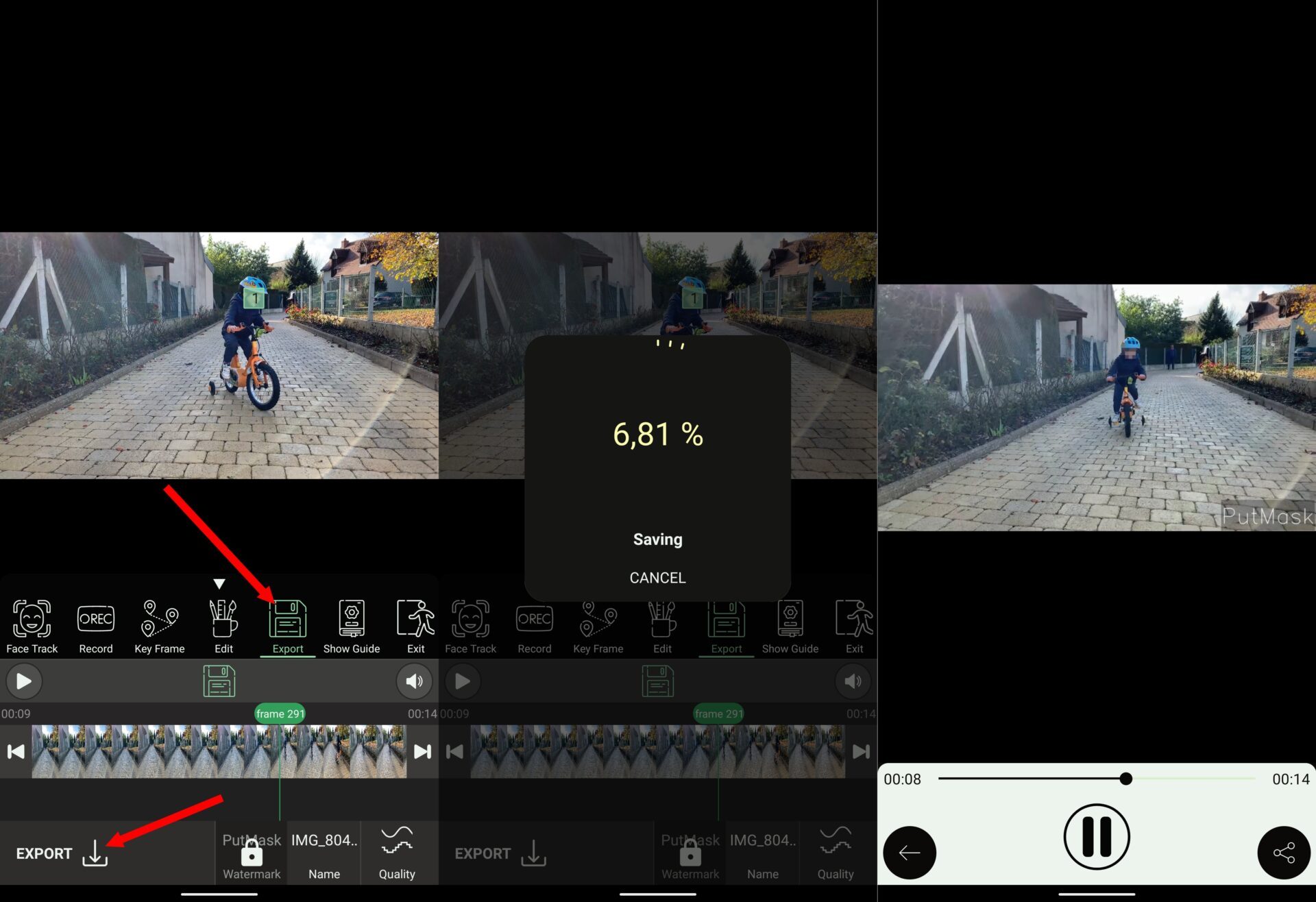
Task: Cancel the saving progress dialog
Action: point(657,578)
